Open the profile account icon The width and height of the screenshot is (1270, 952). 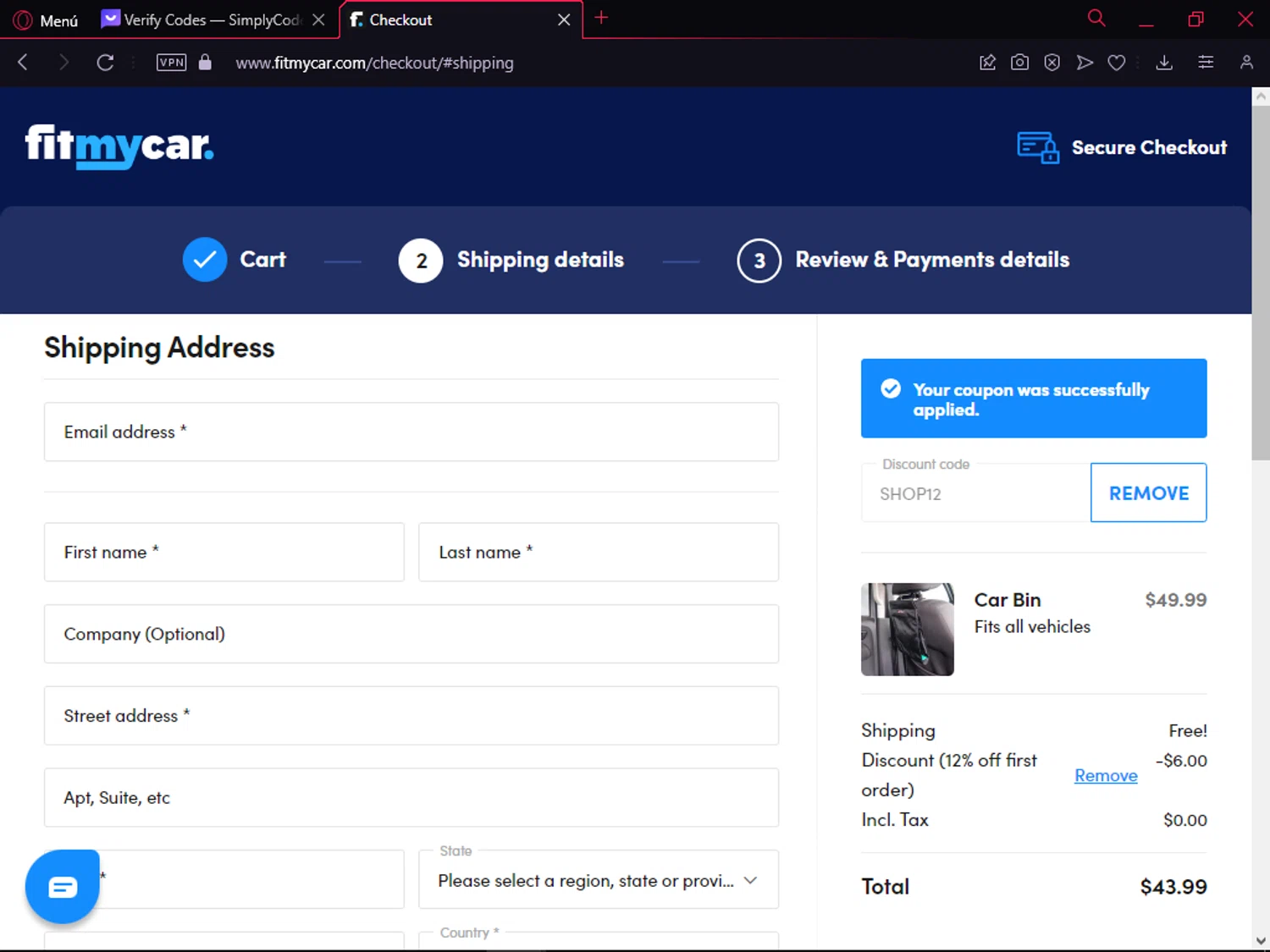(1246, 63)
